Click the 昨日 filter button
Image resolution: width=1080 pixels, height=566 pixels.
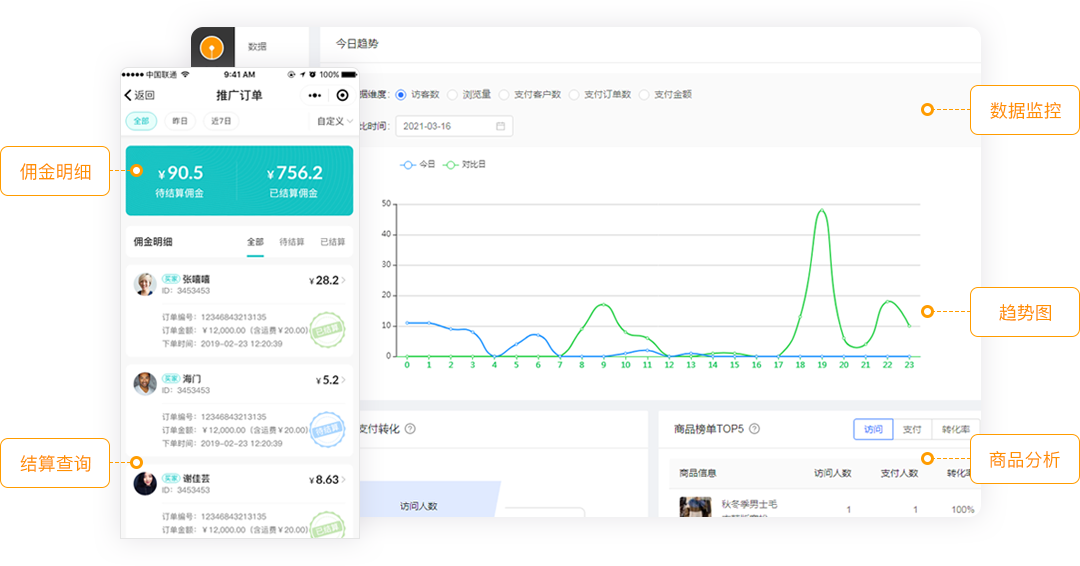[180, 121]
